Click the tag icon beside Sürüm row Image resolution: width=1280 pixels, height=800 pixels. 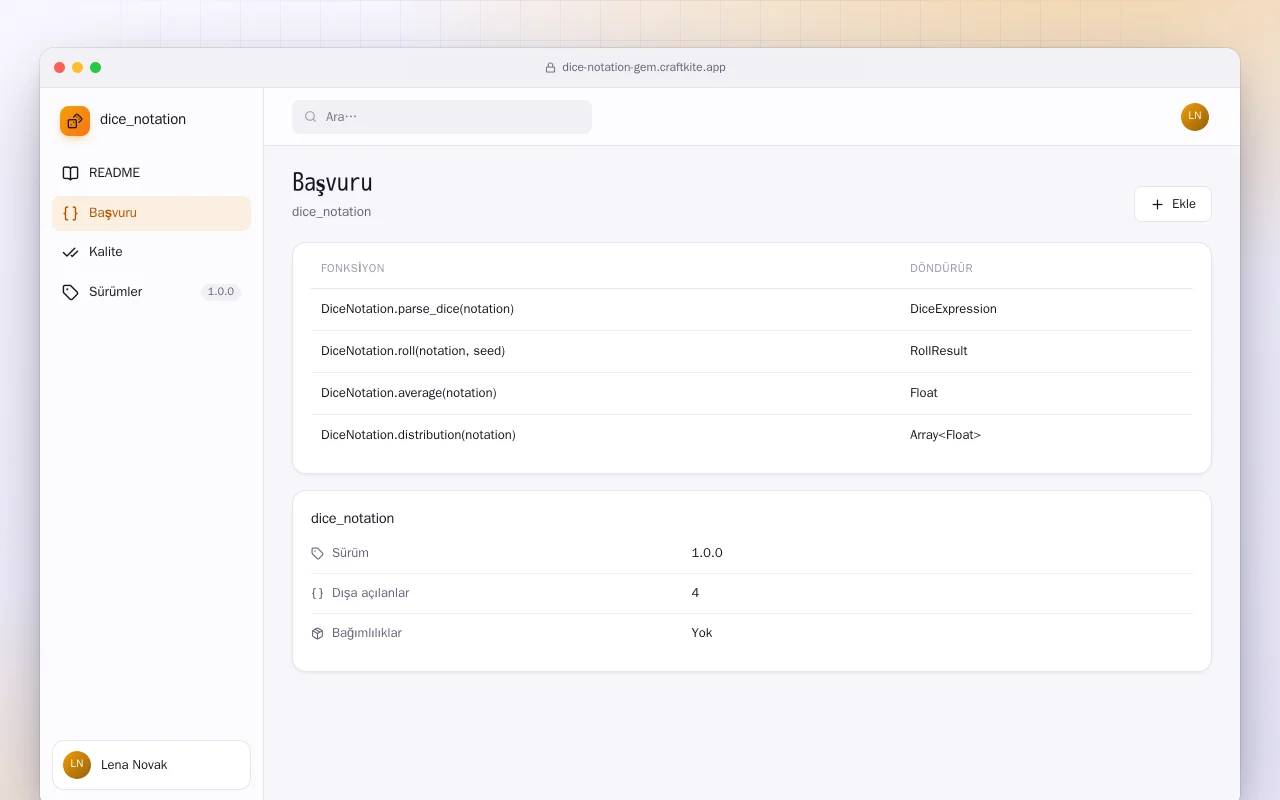(318, 553)
